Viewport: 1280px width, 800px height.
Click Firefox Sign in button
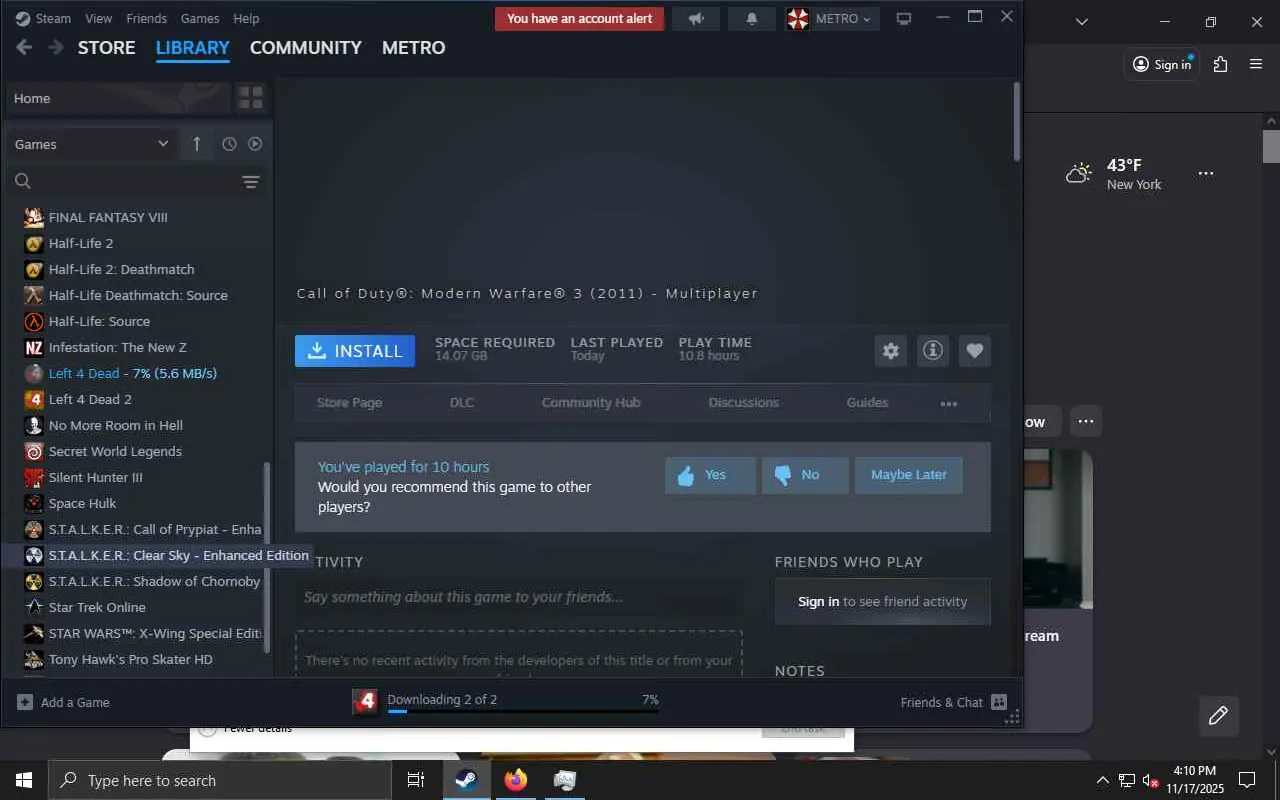pyautogui.click(x=1162, y=64)
